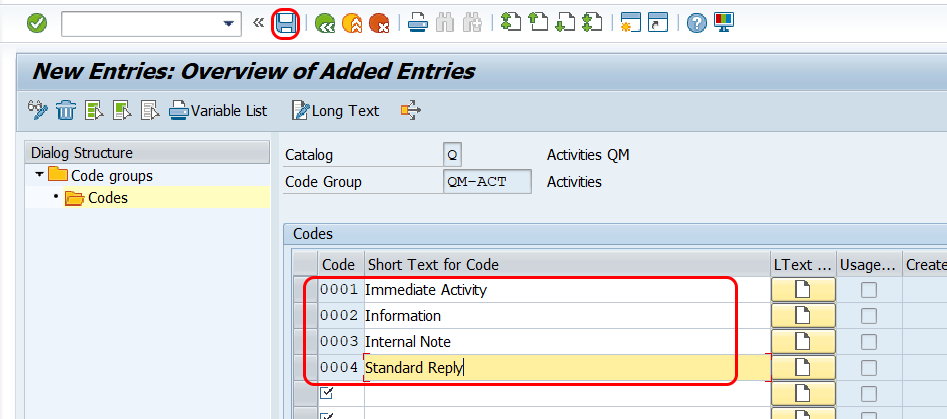This screenshot has width=947, height=419.
Task: Click the Code Group field QM-ACT
Action: [x=487, y=182]
